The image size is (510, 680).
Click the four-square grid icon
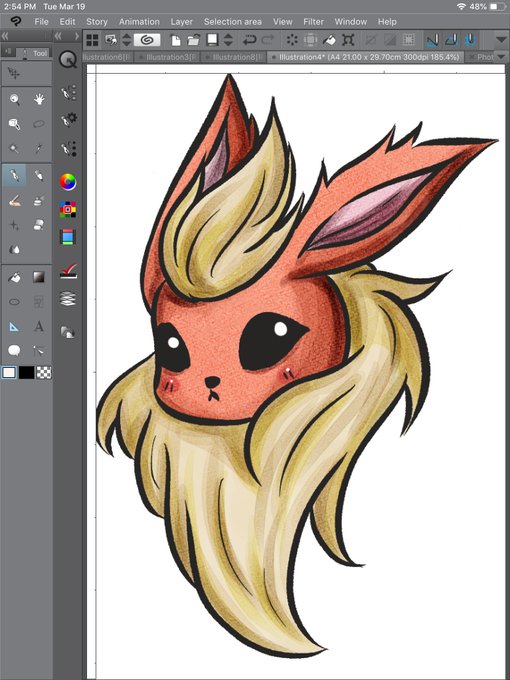[92, 40]
